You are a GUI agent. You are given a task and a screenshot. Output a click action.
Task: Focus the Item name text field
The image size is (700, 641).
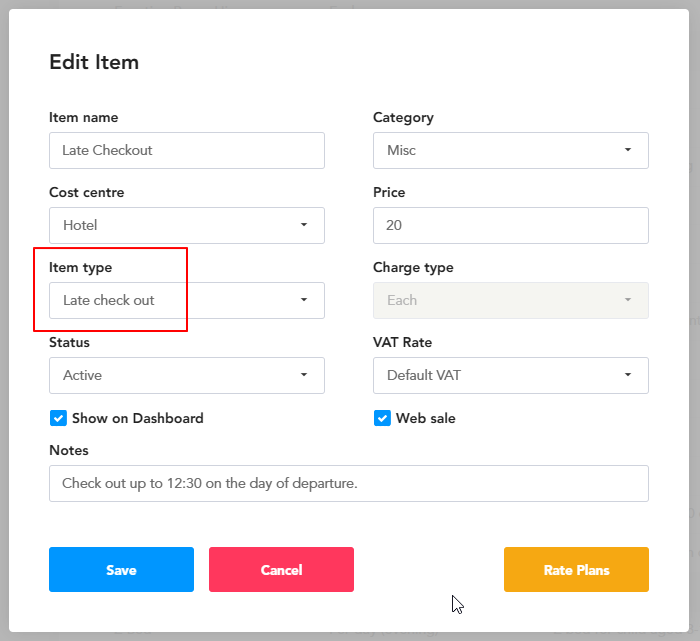(186, 150)
